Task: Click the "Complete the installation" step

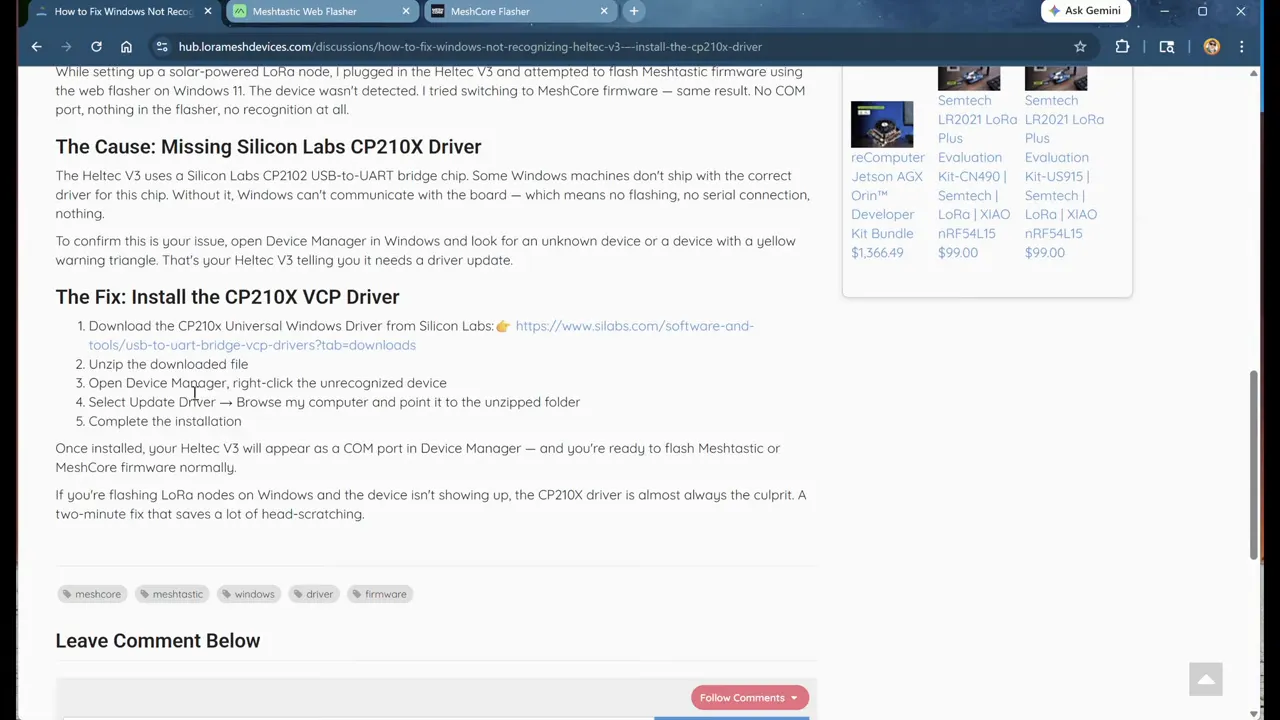Action: tap(165, 421)
